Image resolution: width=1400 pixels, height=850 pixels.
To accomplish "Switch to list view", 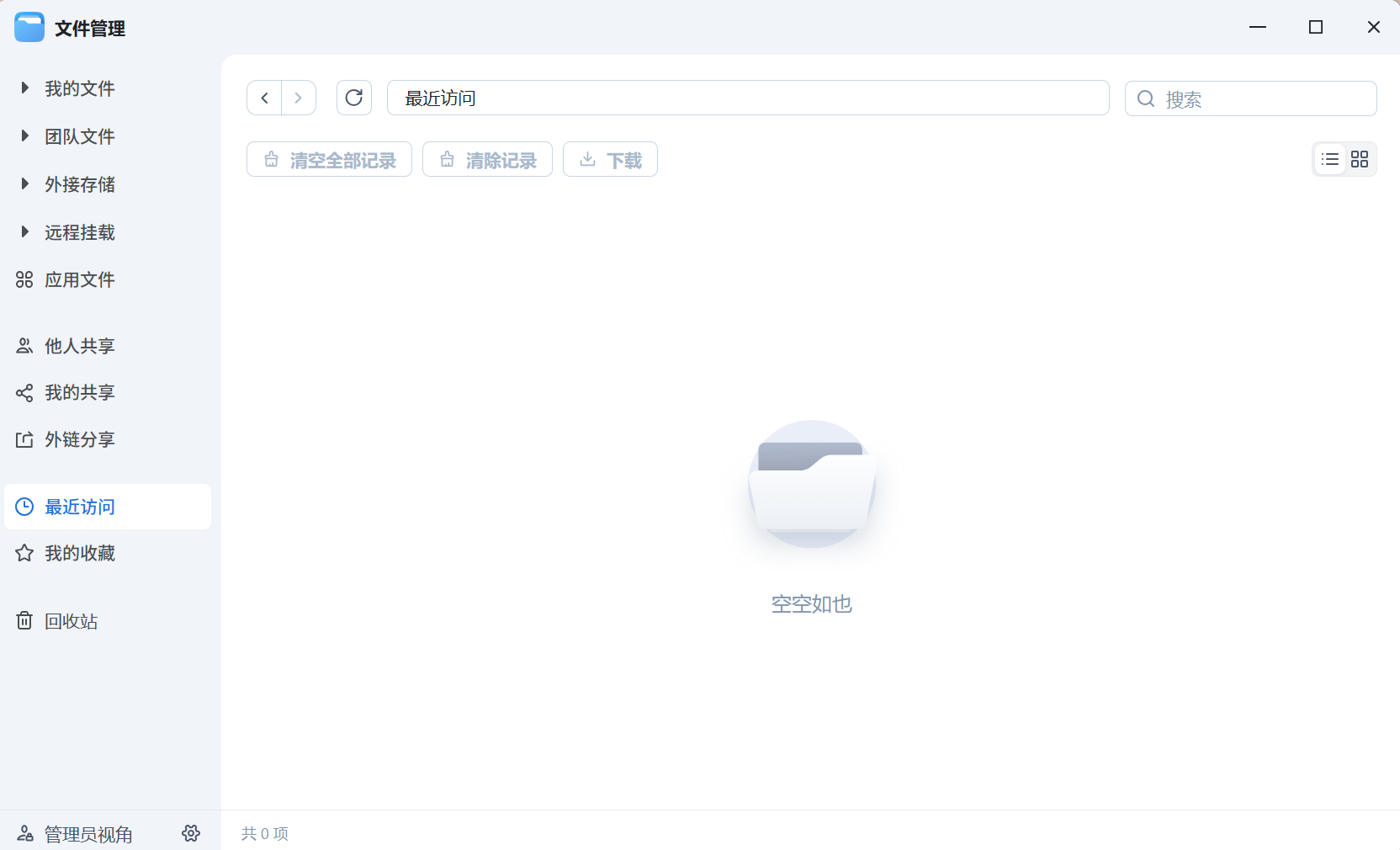I will point(1330,159).
